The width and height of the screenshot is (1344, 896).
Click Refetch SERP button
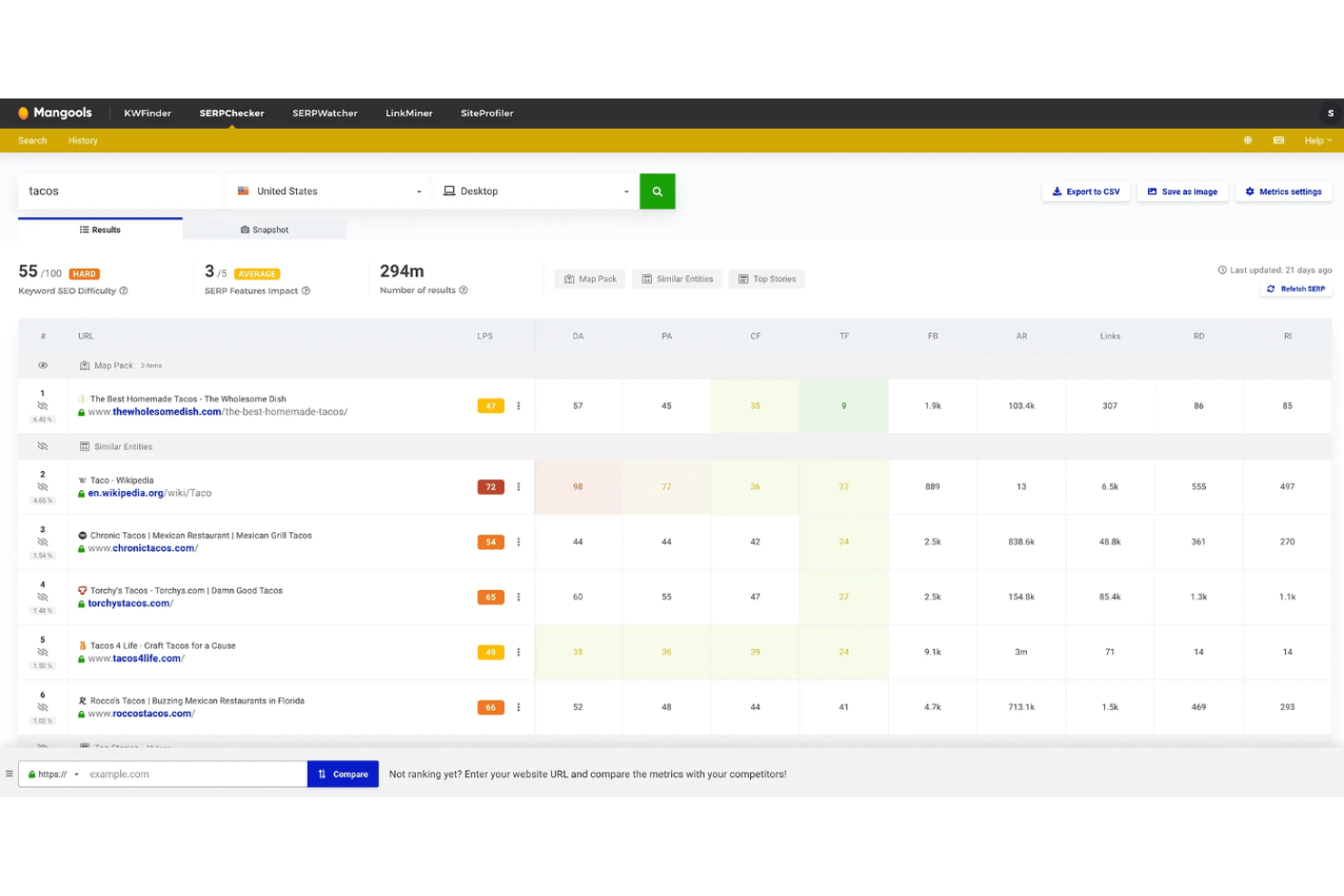tap(1296, 289)
